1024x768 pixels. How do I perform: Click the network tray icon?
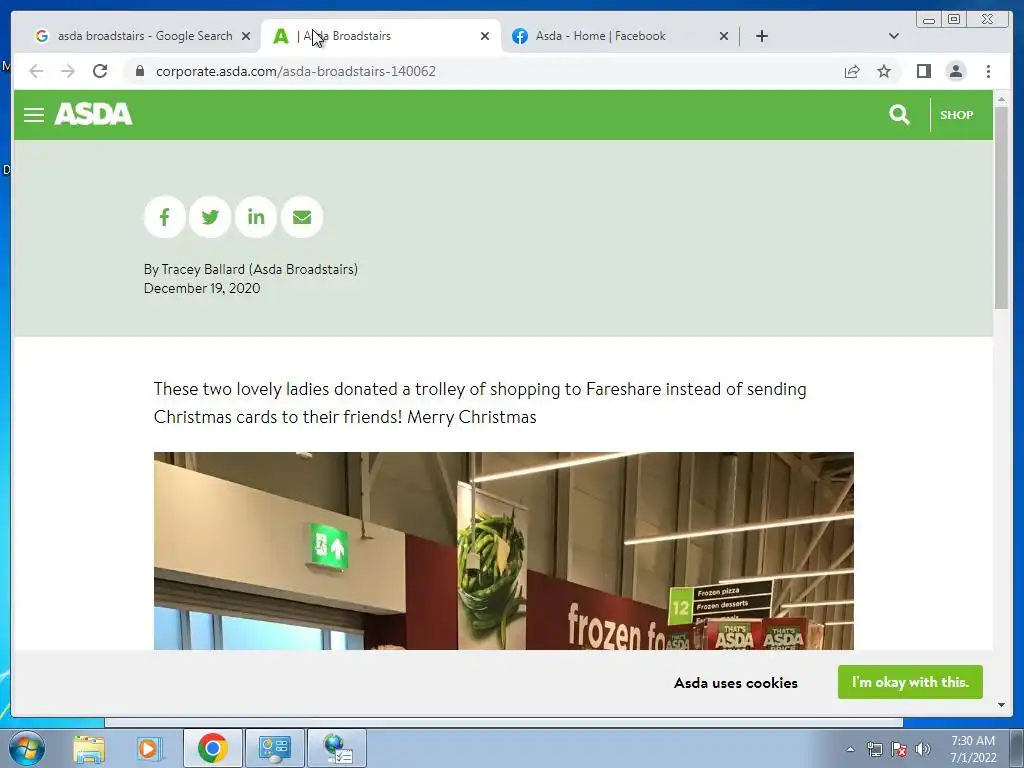click(x=874, y=749)
